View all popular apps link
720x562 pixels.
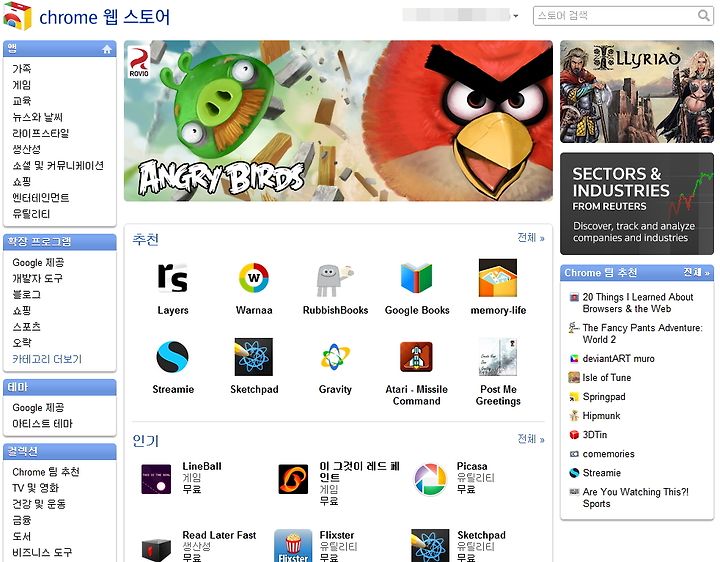click(530, 439)
